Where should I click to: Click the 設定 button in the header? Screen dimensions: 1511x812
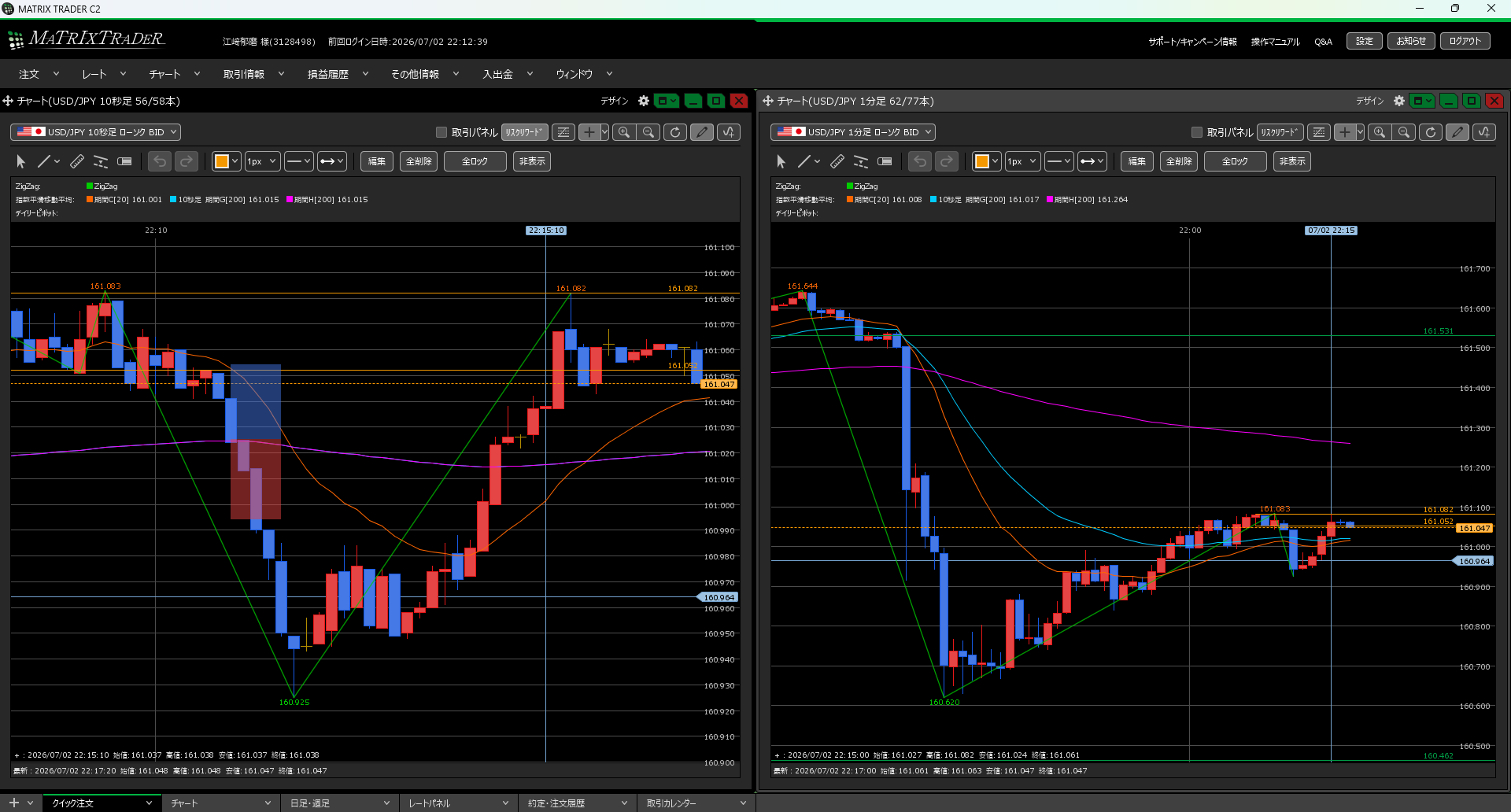[1365, 41]
